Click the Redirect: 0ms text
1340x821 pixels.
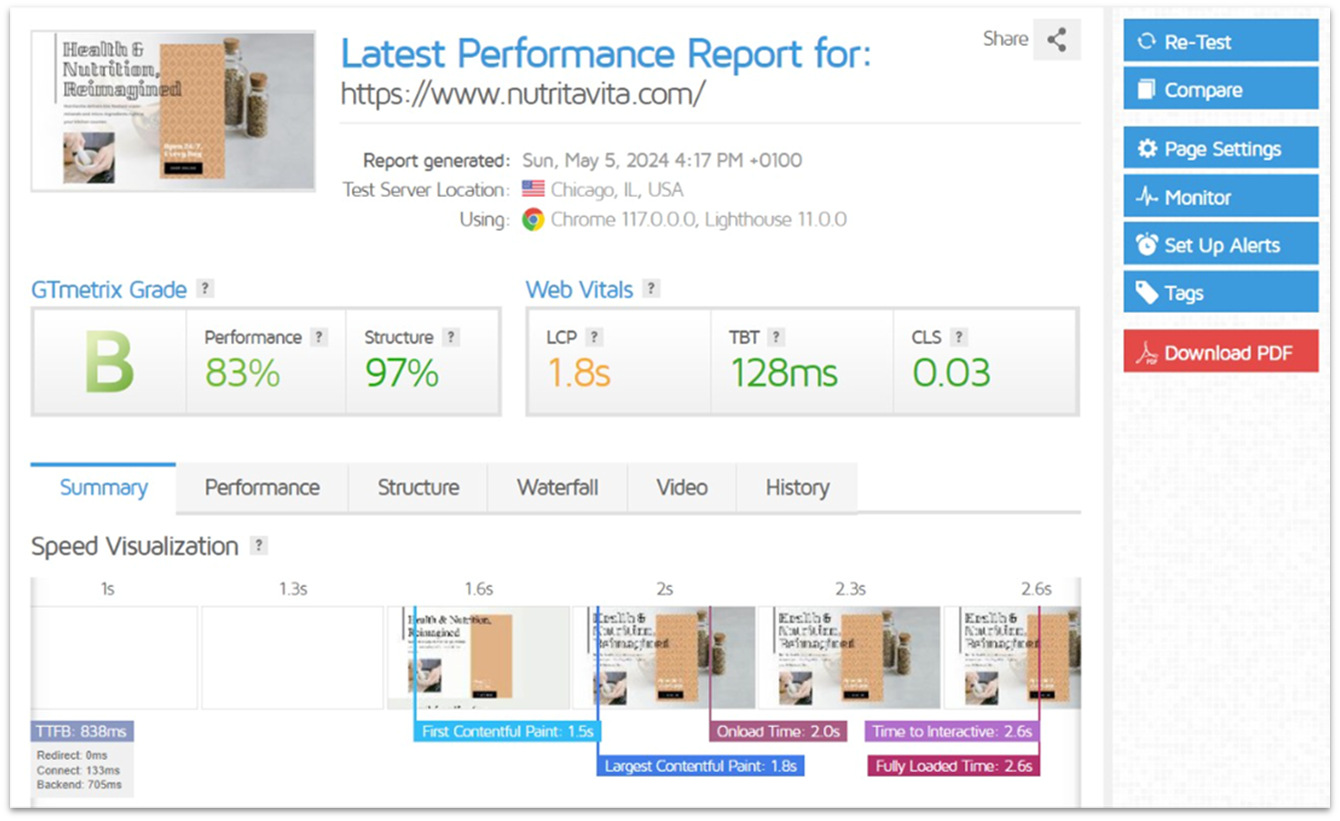[72, 755]
